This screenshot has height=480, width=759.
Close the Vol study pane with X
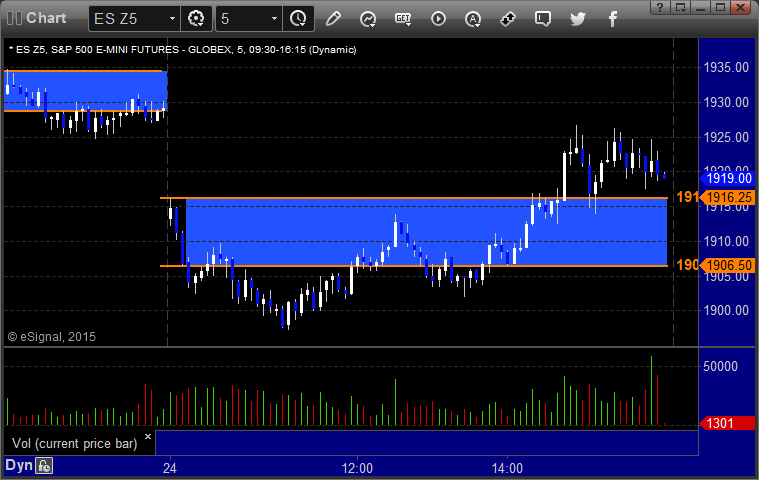click(x=148, y=436)
